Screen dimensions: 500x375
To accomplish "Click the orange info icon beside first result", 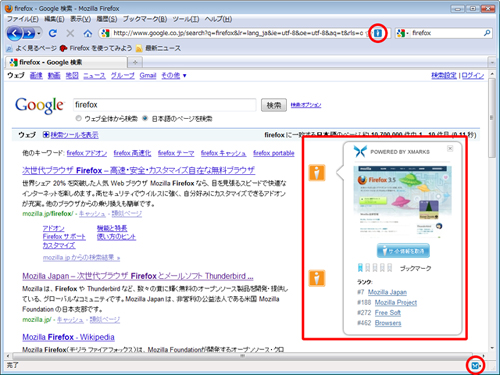I will click(316, 172).
